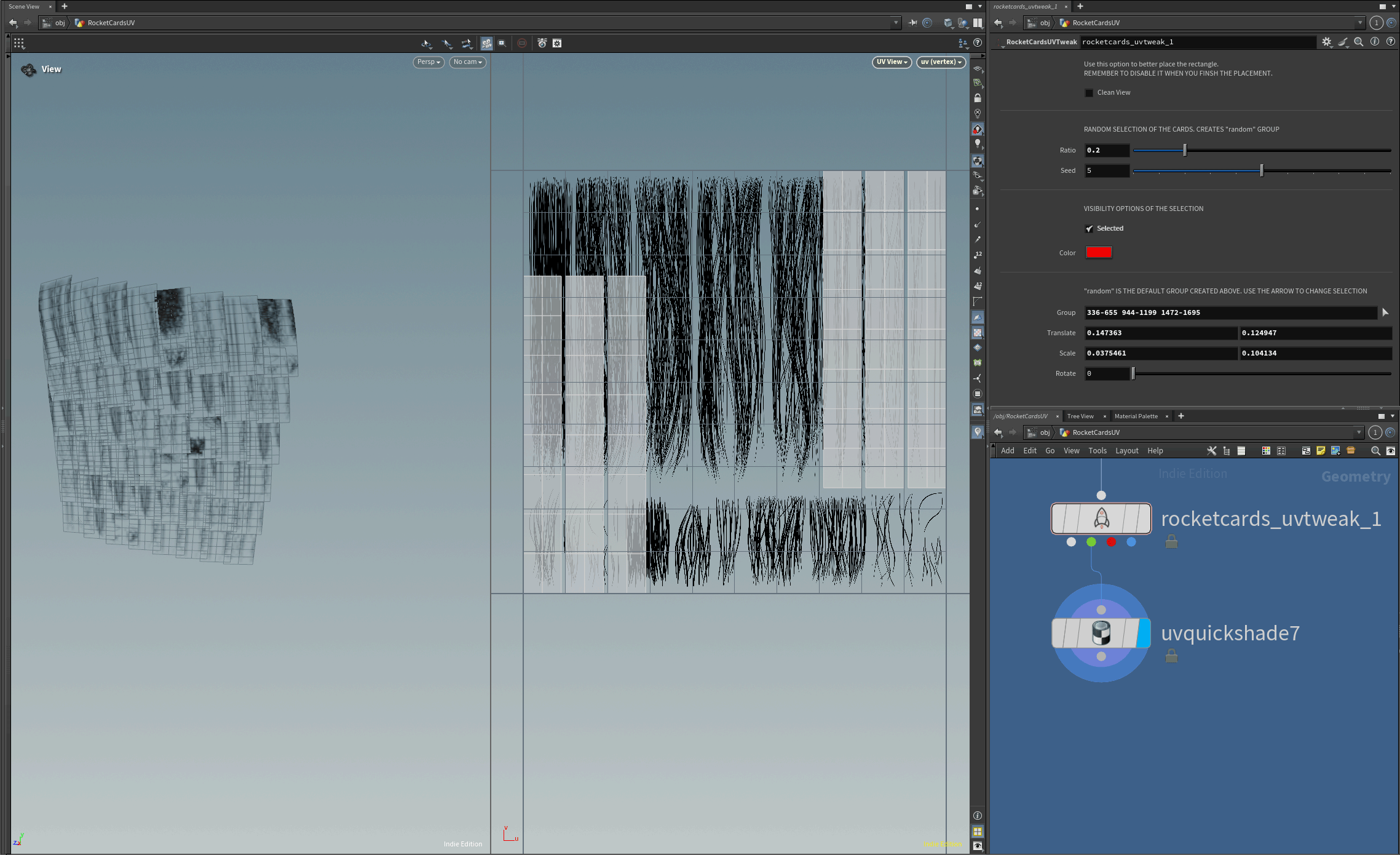
Task: Click the Group field with 336-655 range
Action: pyautogui.click(x=1230, y=312)
